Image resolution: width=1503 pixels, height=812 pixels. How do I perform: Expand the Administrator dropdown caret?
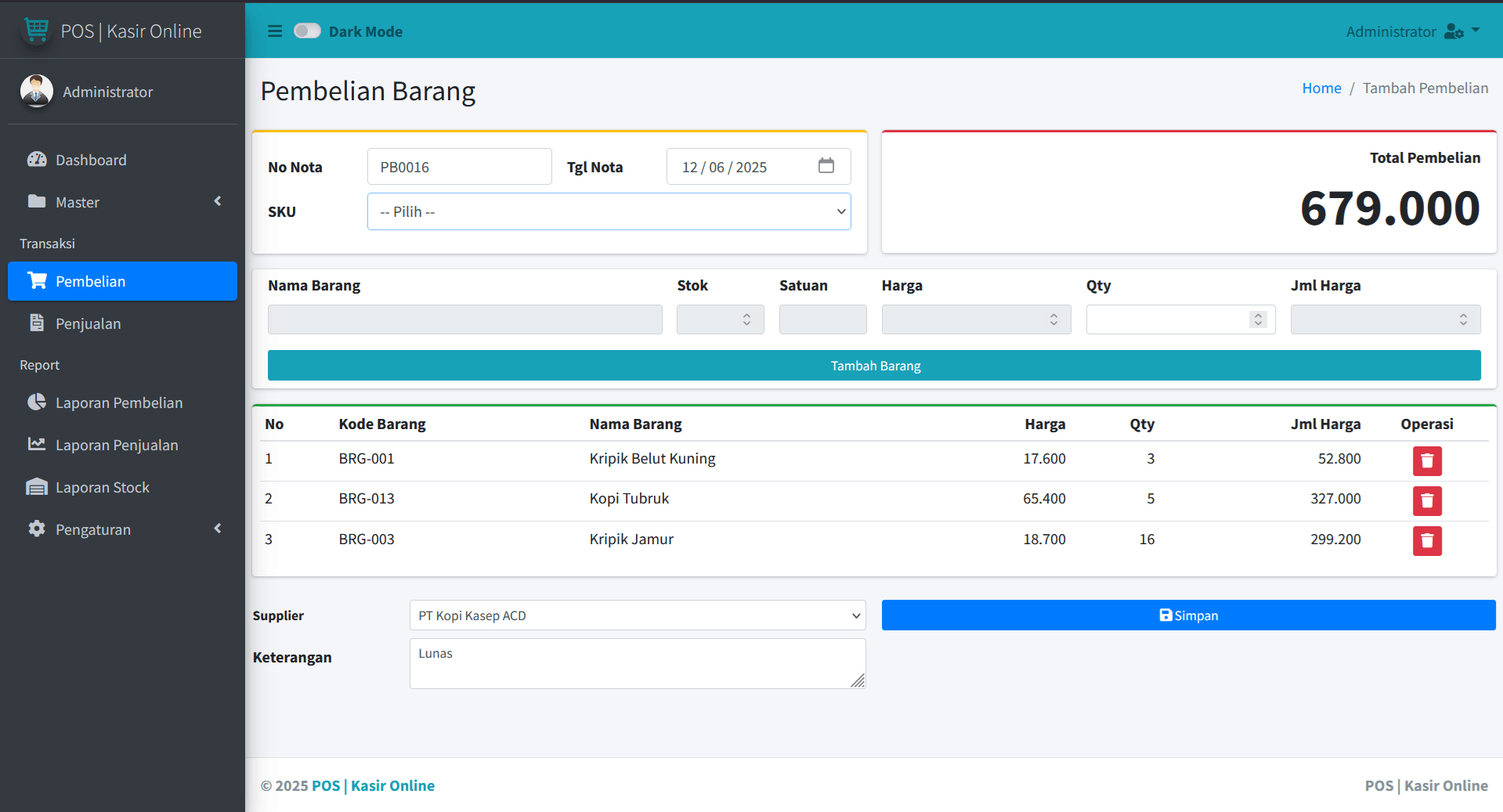tap(1476, 31)
